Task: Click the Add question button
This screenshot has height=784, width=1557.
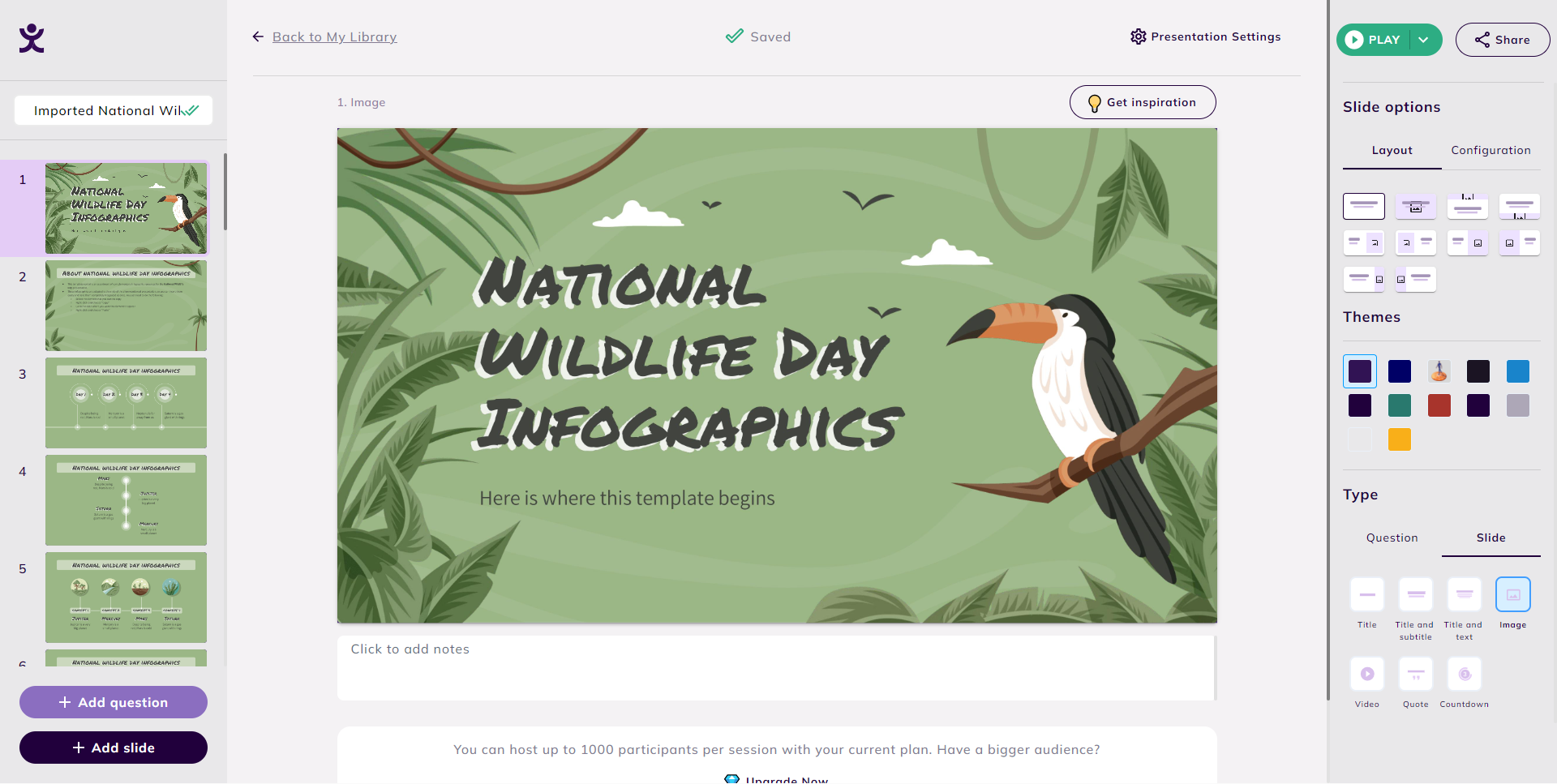Action: tap(114, 702)
